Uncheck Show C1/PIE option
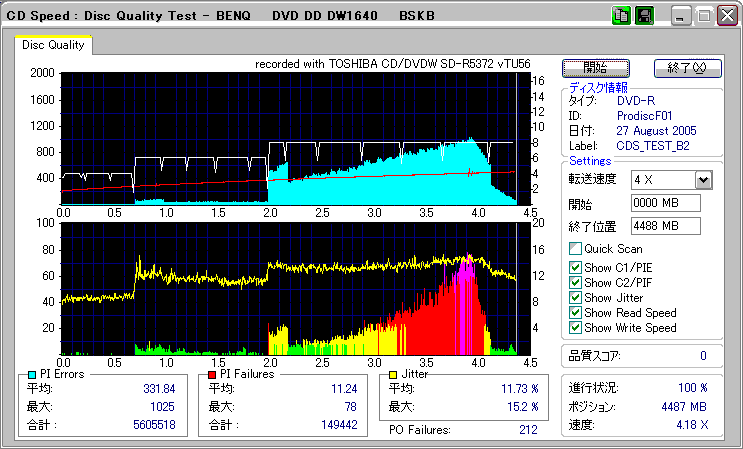Image resolution: width=743 pixels, height=449 pixels. tap(575, 267)
